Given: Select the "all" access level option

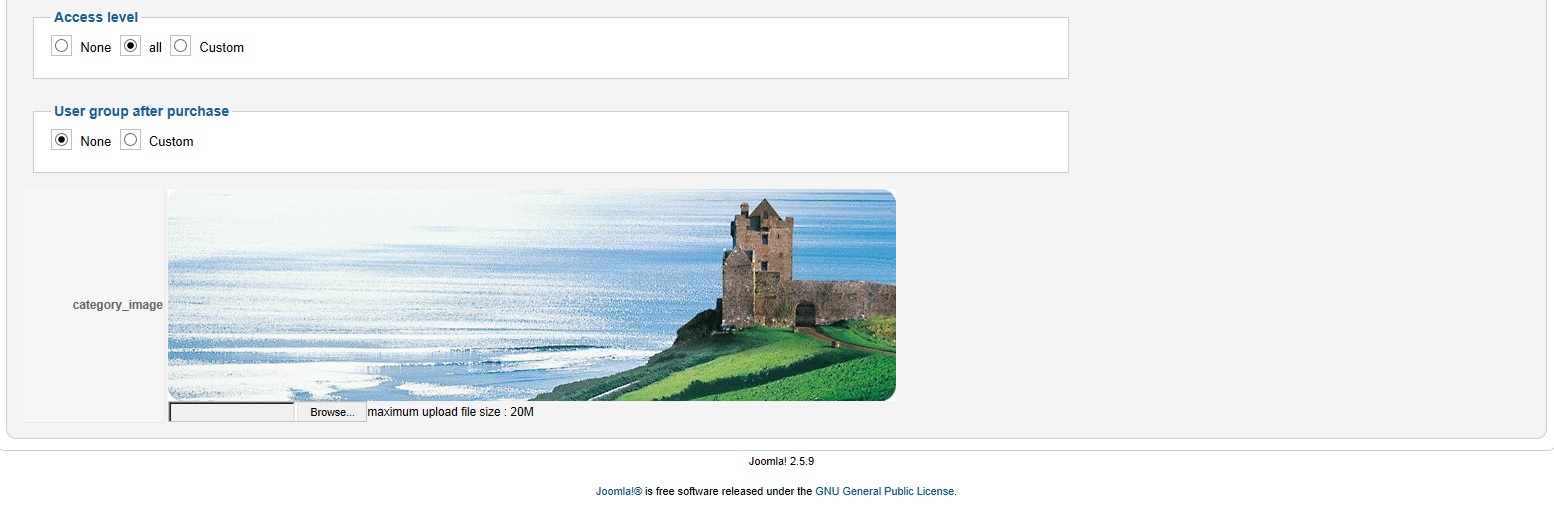Looking at the screenshot, I should 130,46.
